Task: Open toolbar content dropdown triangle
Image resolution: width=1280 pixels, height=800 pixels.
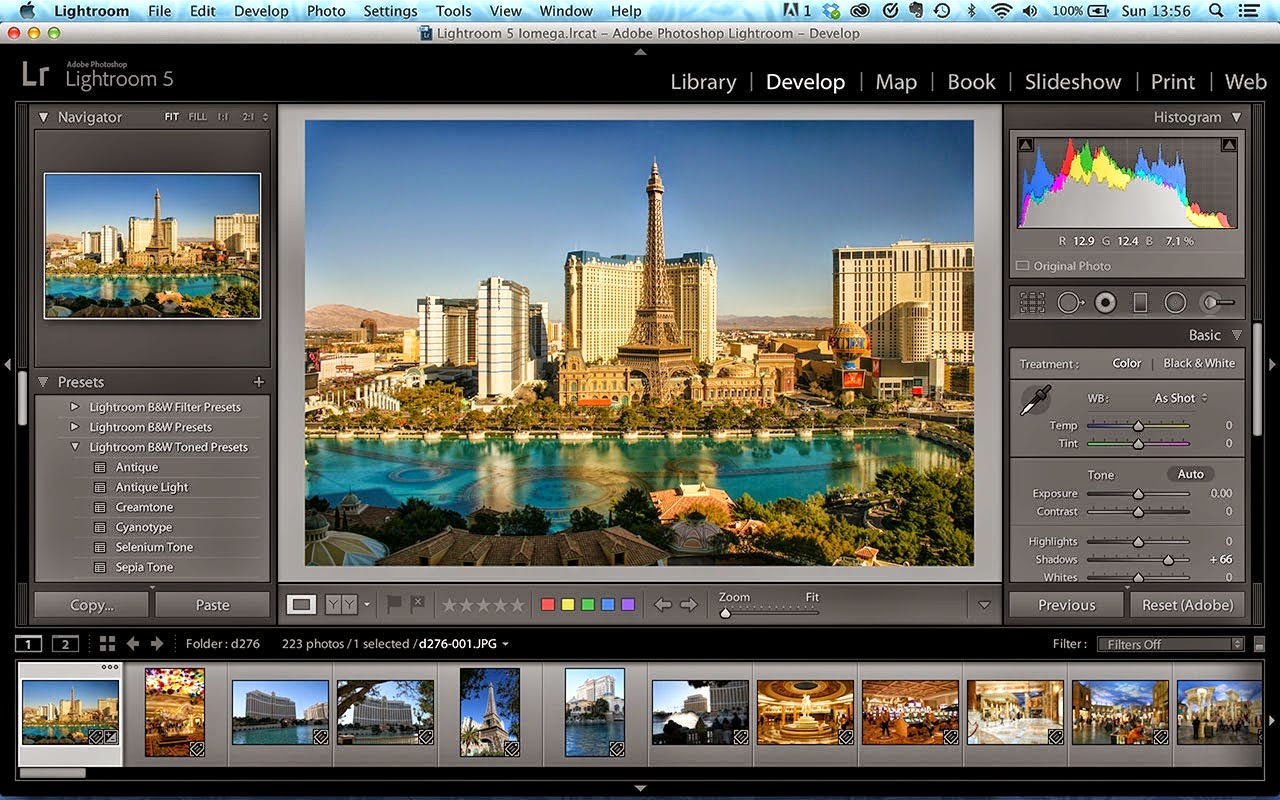Action: tap(984, 605)
